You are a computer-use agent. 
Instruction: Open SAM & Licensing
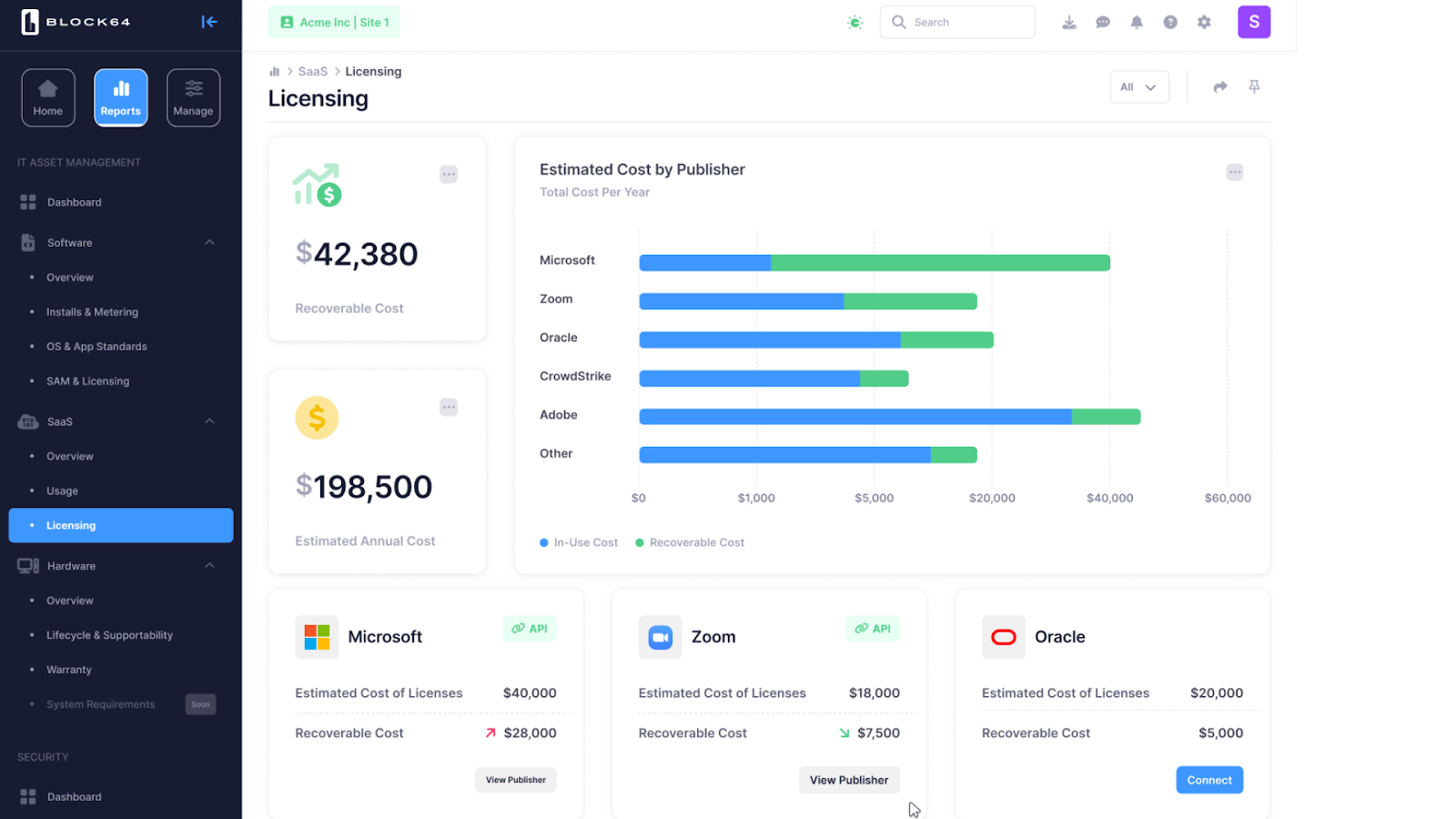tap(87, 381)
